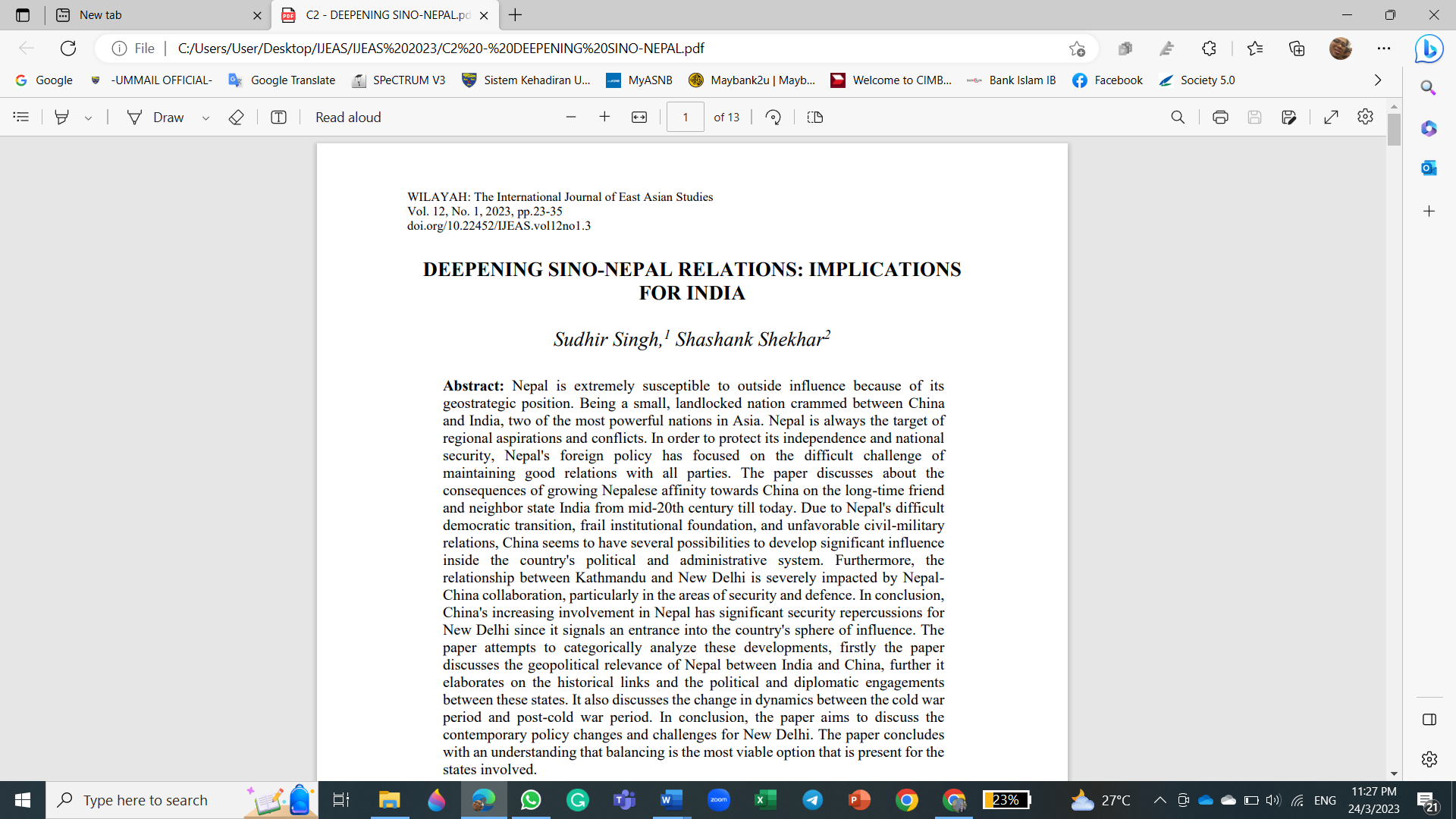This screenshot has height=819, width=1456.
Task: Toggle the Page view layout
Action: (x=815, y=117)
